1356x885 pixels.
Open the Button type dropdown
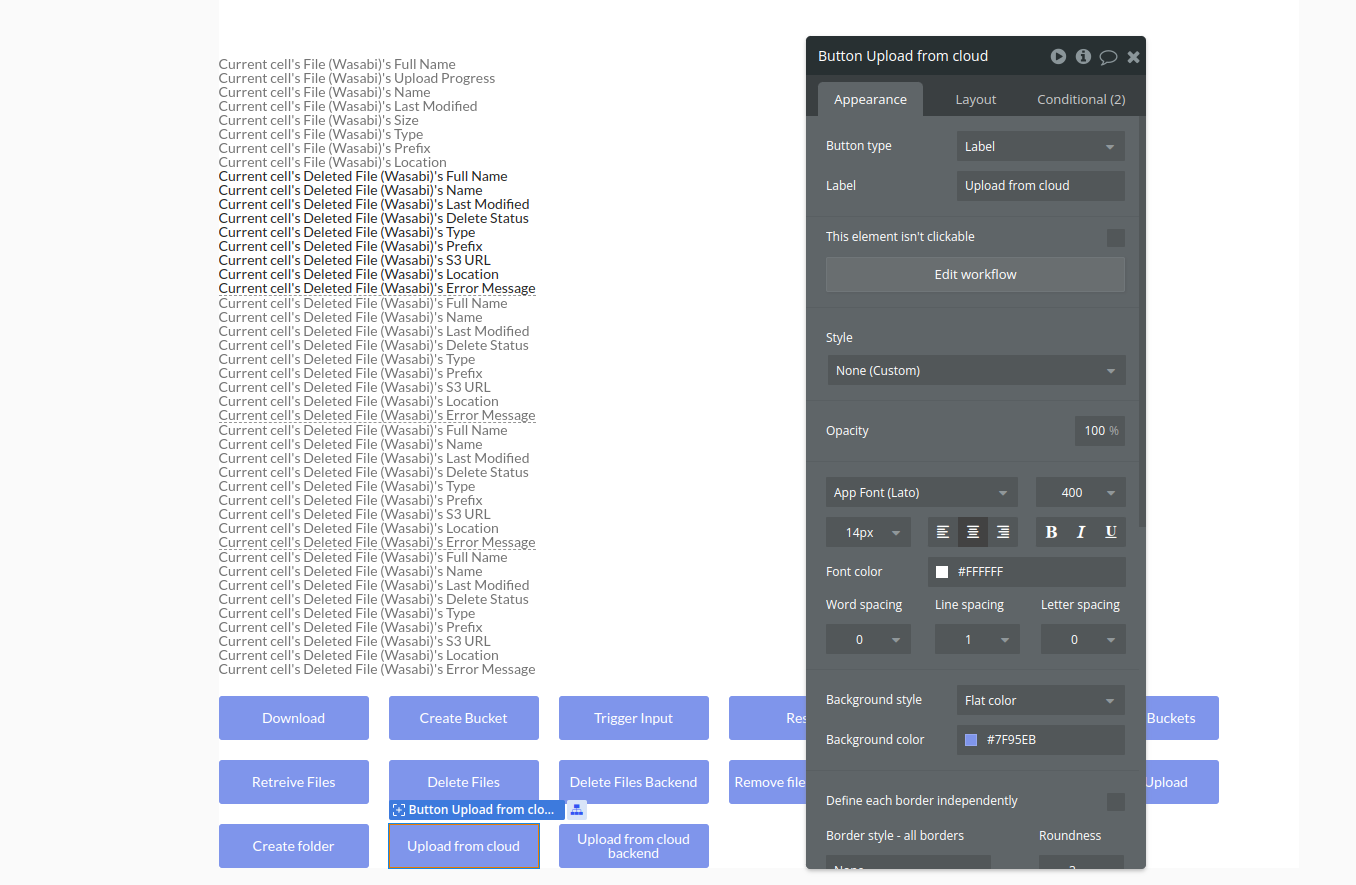[x=1041, y=146]
